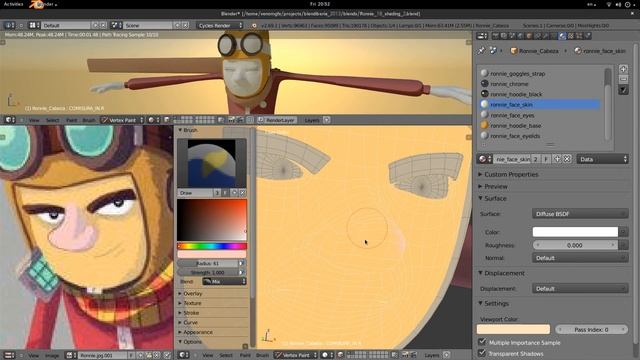Open the Render properties tab icon
640x360 pixels.
coord(496,36)
